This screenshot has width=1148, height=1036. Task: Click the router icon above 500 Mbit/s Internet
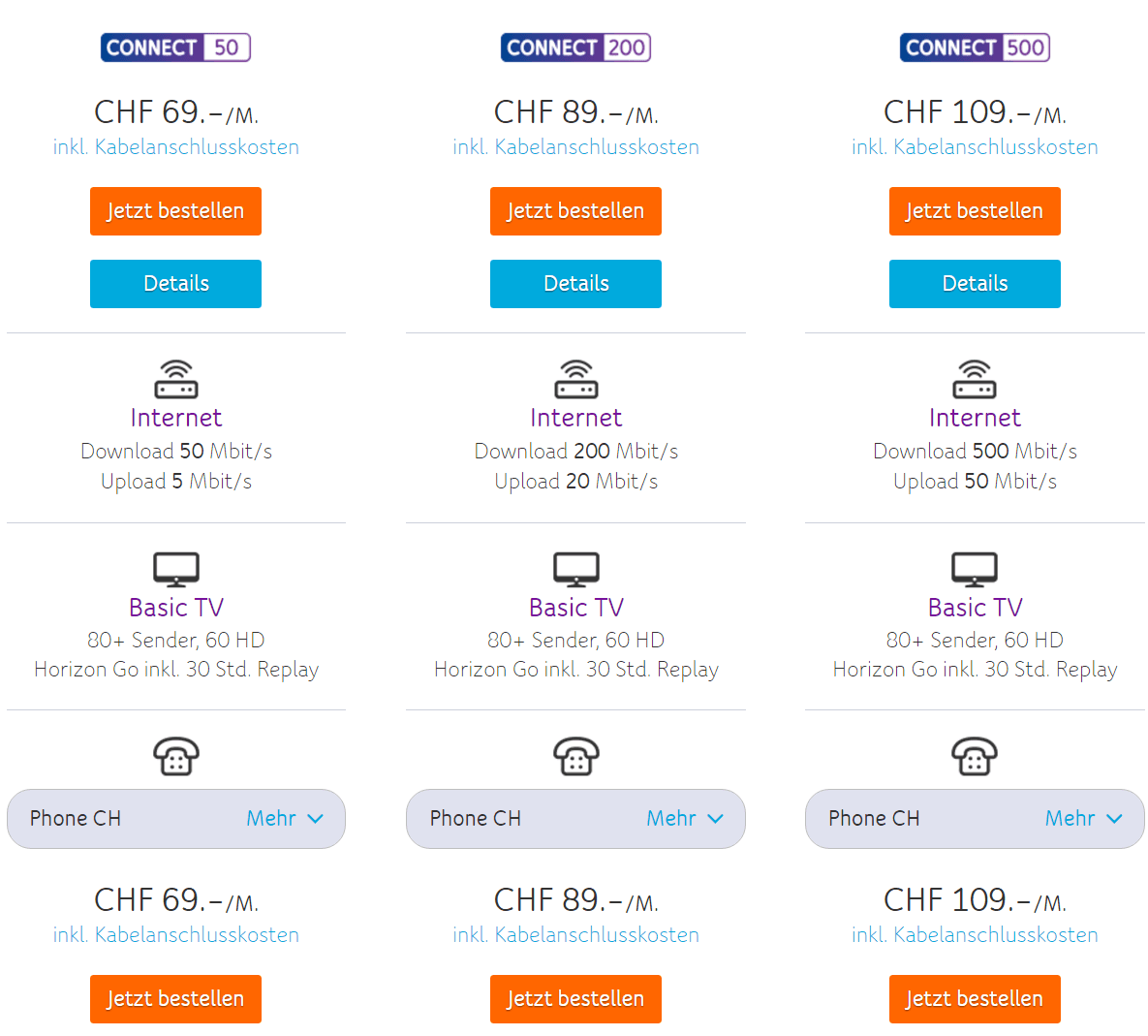point(975,379)
